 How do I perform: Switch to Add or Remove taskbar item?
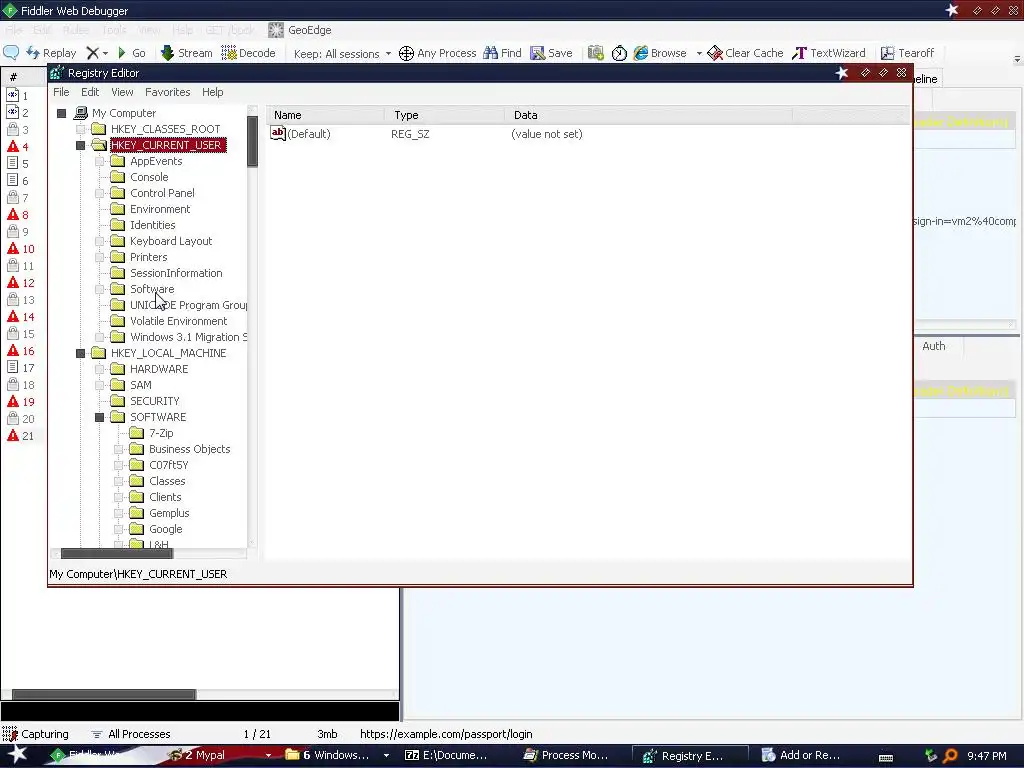click(801, 755)
